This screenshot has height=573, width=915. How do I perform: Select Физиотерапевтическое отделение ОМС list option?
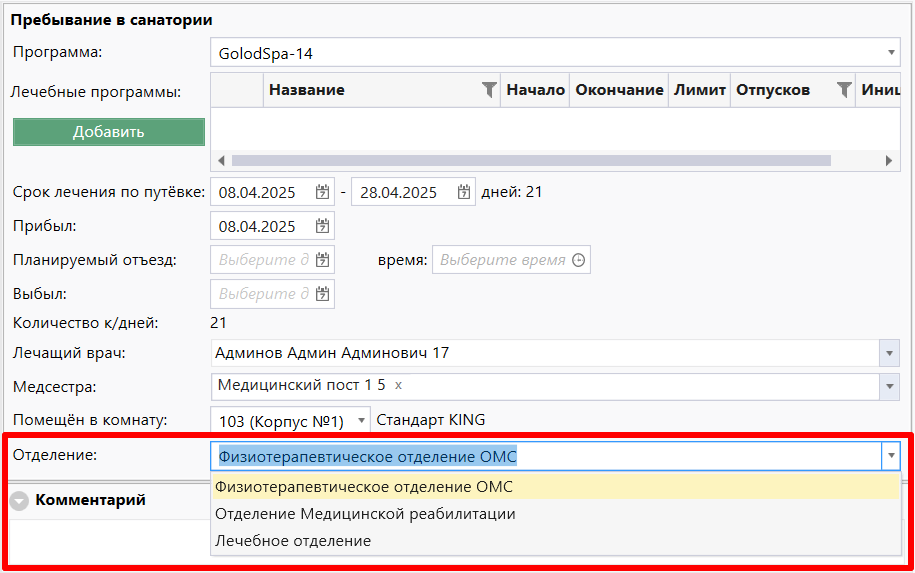tap(365, 487)
